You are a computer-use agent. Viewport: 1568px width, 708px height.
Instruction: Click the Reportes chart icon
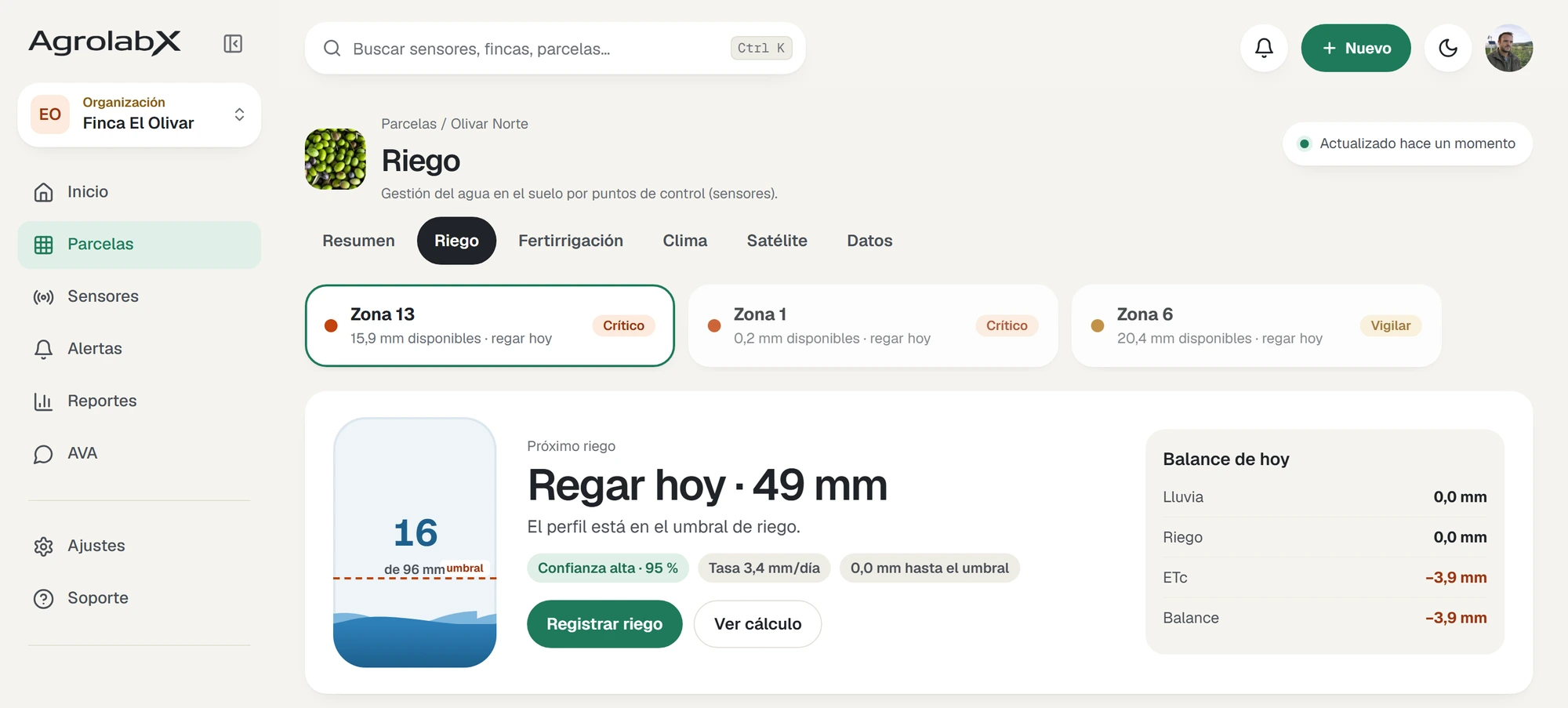[44, 401]
